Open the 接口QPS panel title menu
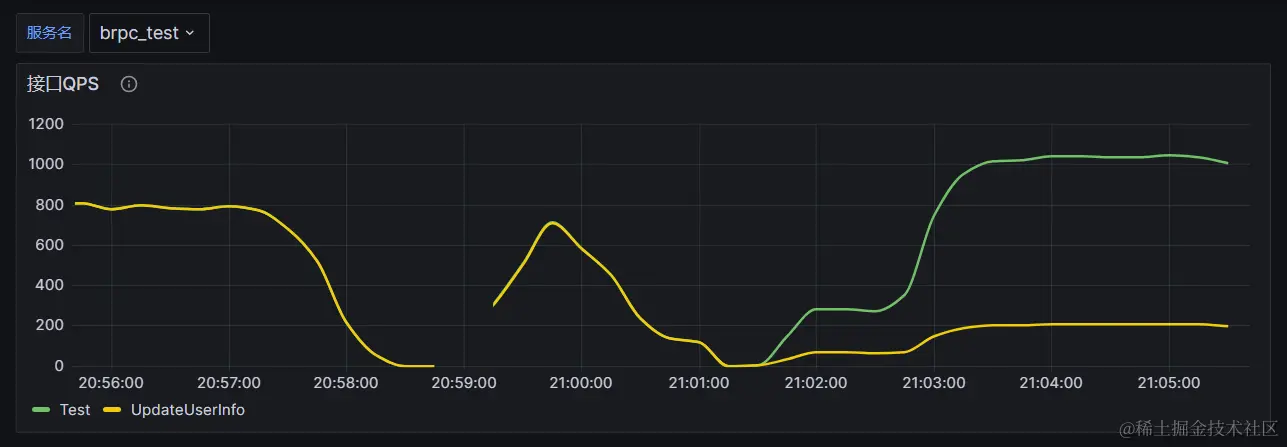Screen dimensions: 1287x447 click(62, 84)
